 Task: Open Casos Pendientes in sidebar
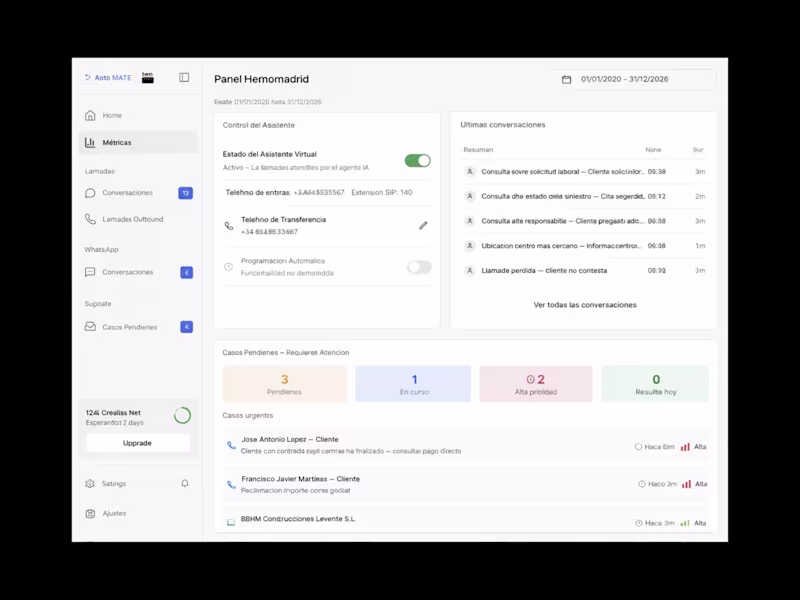[x=138, y=327]
